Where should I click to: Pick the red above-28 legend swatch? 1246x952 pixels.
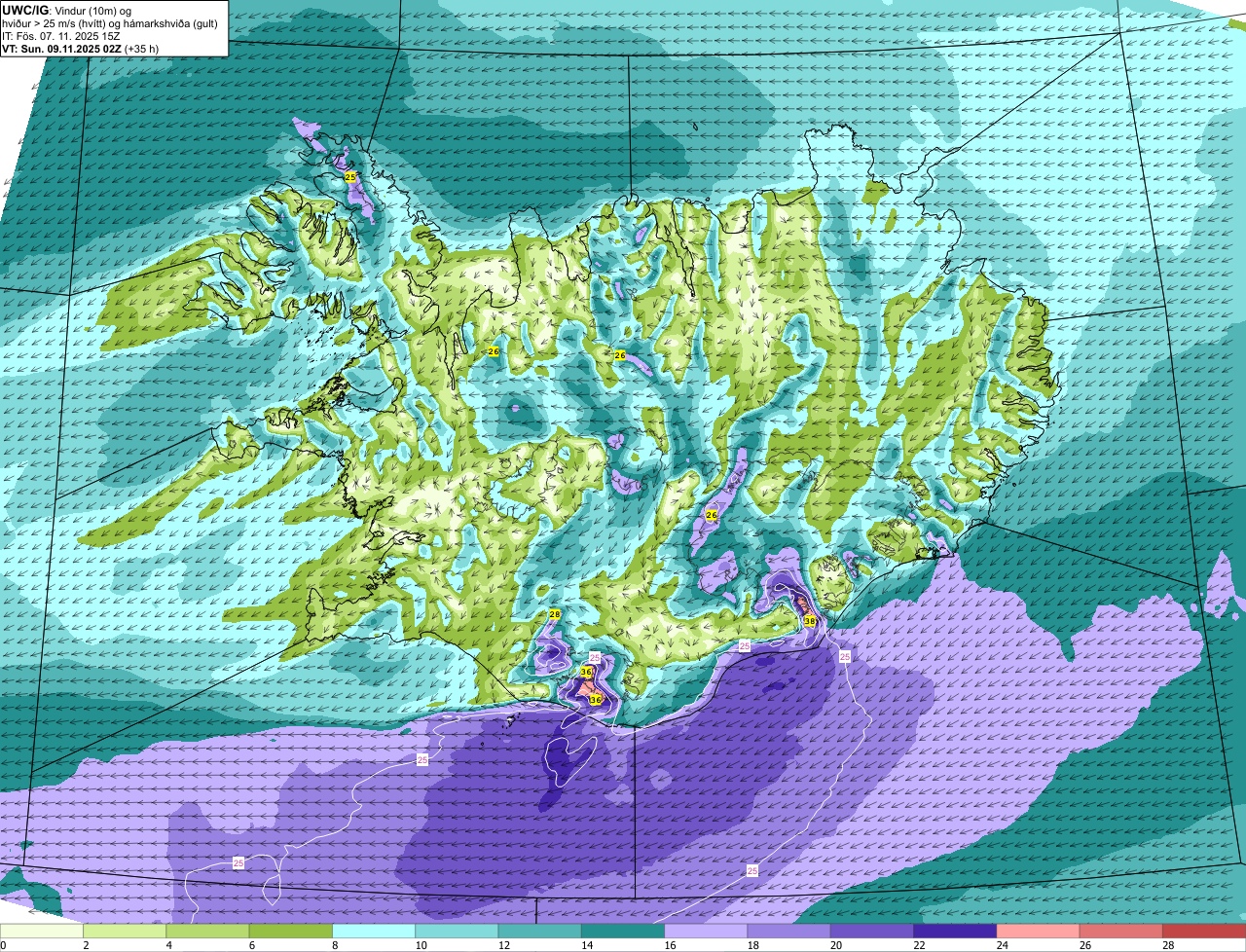1204,932
